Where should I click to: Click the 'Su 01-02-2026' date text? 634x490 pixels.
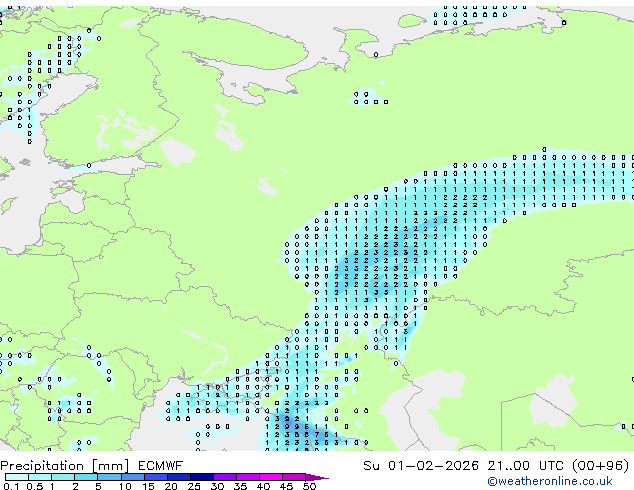click(421, 466)
